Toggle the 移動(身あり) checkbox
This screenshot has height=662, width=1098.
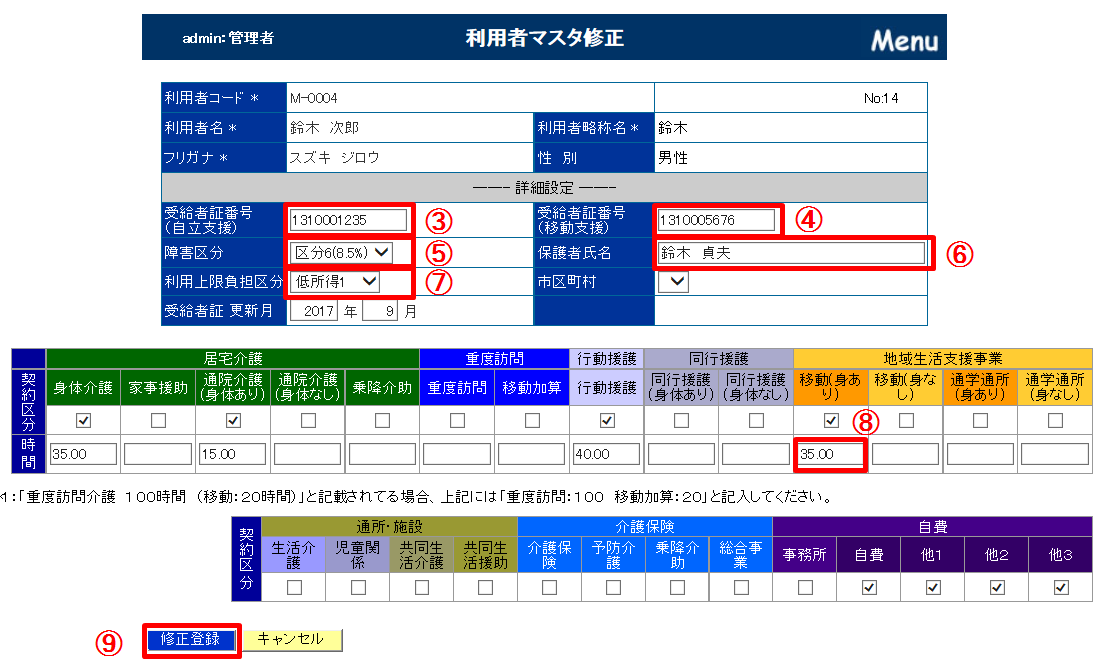pos(831,421)
